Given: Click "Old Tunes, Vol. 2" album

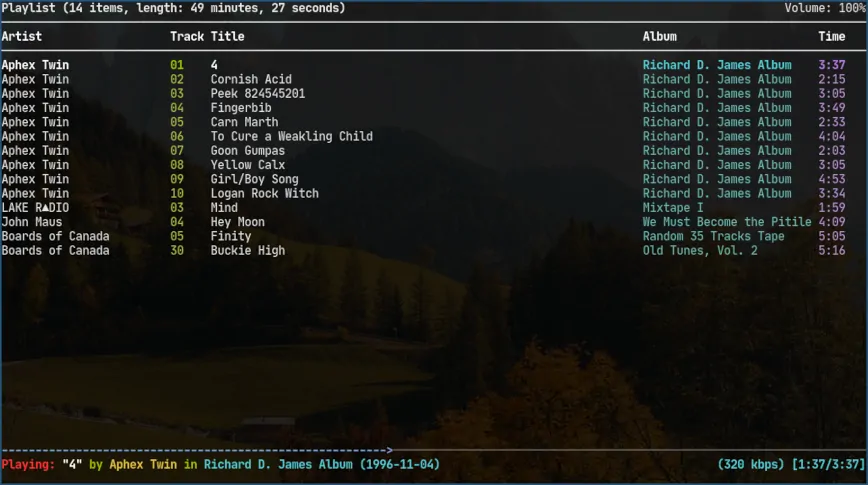Looking at the screenshot, I should pos(700,251).
